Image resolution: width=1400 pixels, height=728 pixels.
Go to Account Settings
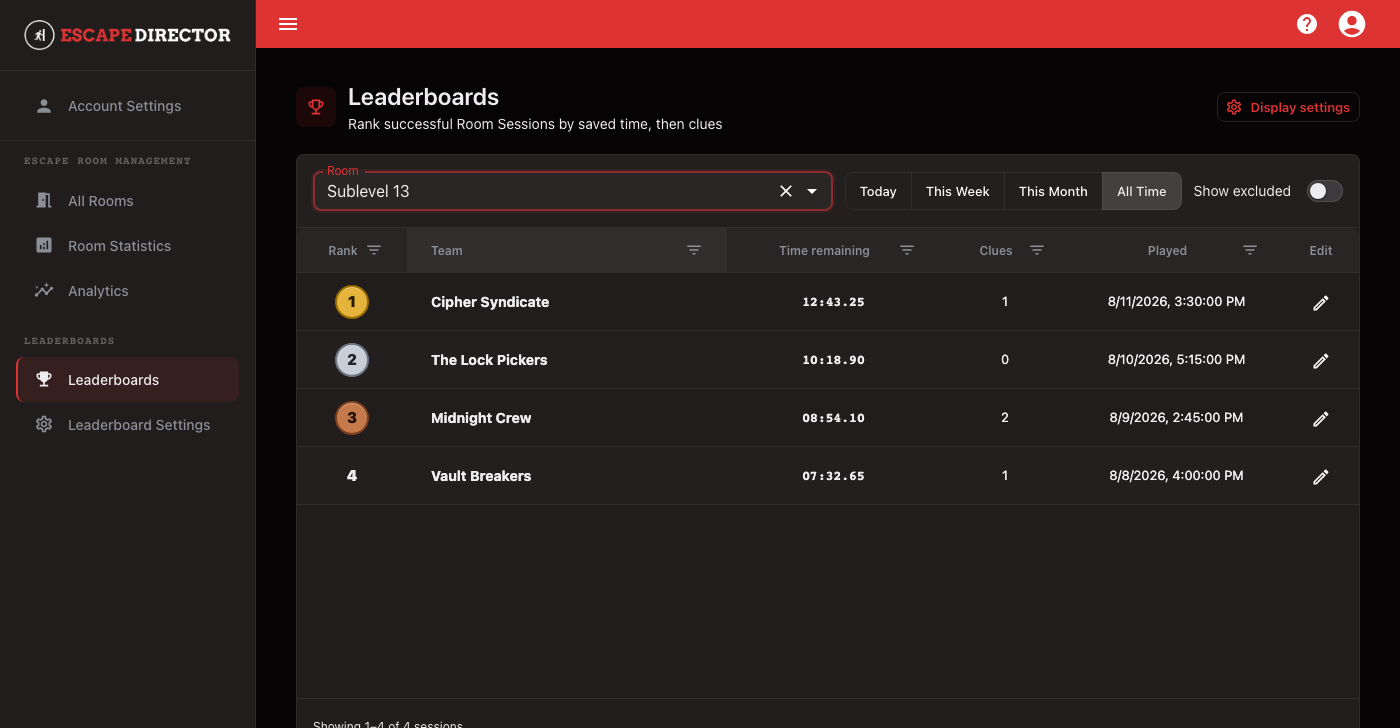[127, 106]
